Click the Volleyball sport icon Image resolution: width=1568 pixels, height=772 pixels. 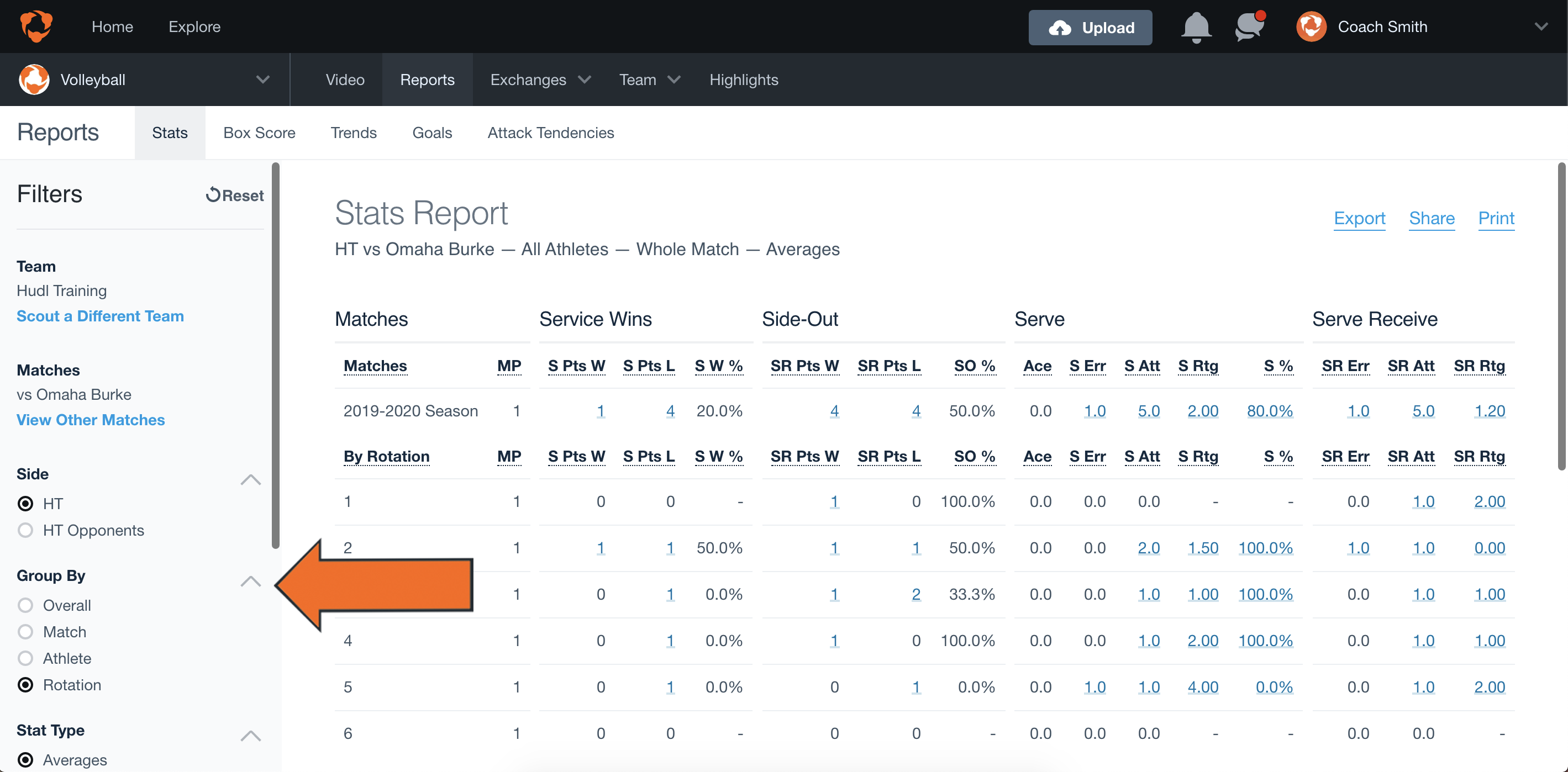(x=34, y=79)
